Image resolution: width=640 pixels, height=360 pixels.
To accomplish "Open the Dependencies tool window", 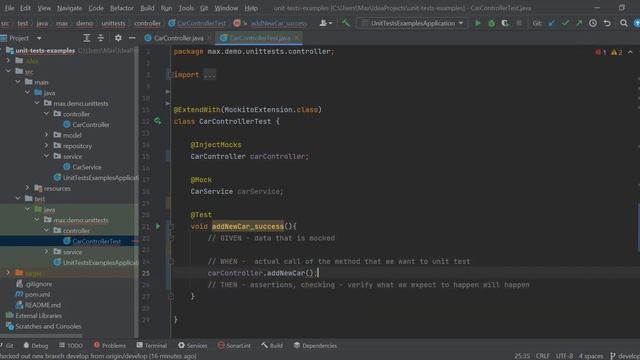I will click(316, 345).
